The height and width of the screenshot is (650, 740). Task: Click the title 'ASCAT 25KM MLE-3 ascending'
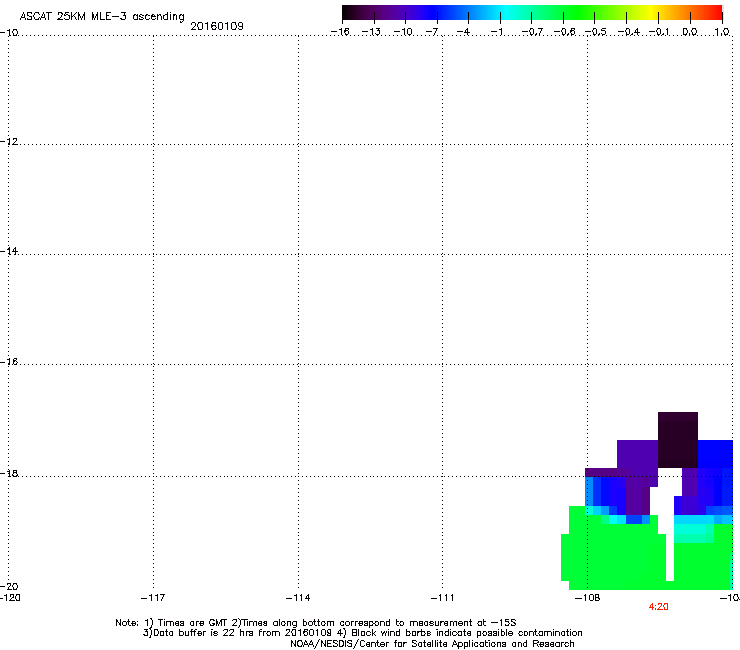pos(102,16)
